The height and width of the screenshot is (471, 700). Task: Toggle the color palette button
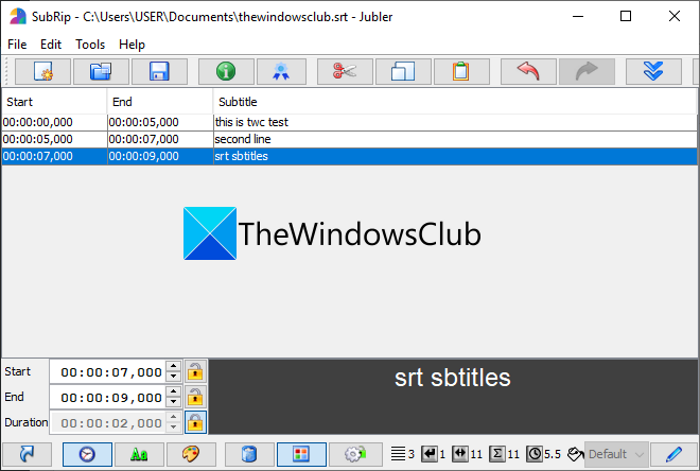pyautogui.click(x=191, y=454)
